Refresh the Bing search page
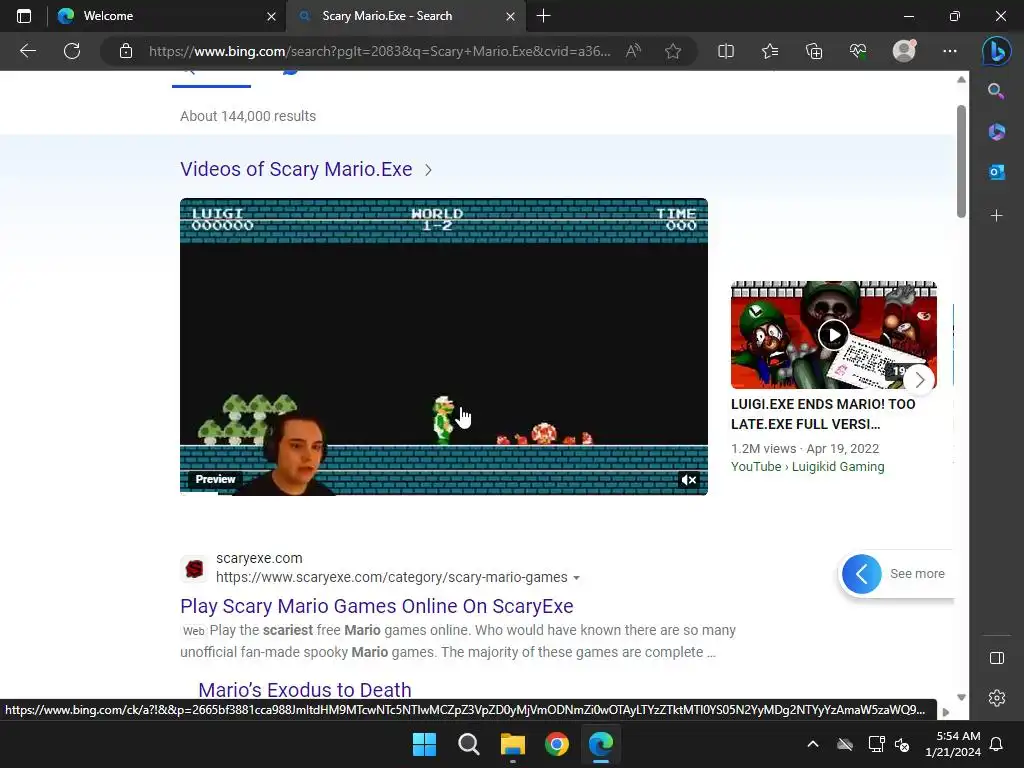The image size is (1024, 768). pyautogui.click(x=72, y=51)
